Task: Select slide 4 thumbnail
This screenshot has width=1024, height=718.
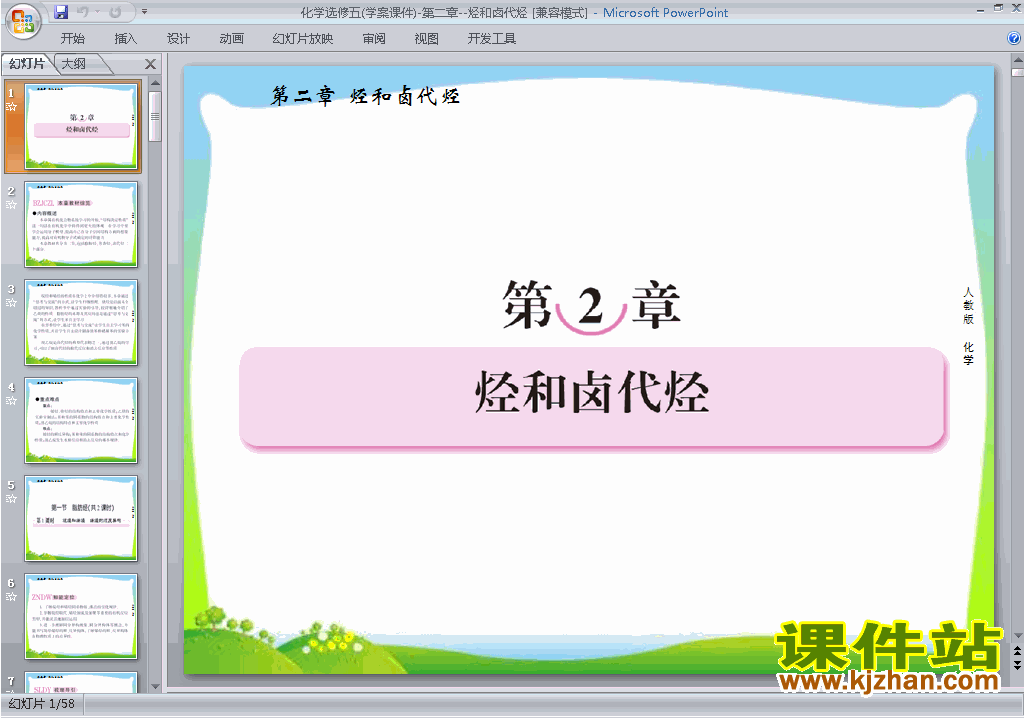Action: coord(81,420)
